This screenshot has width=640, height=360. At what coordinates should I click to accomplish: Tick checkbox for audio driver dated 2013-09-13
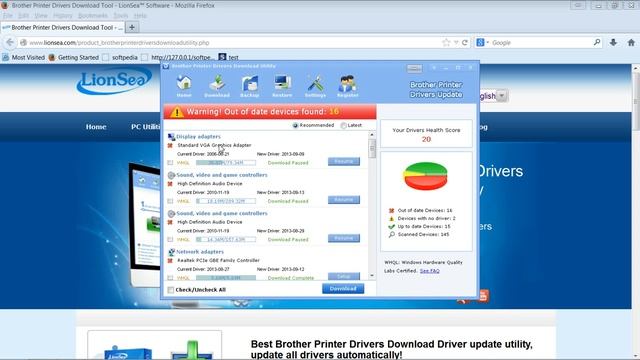[x=170, y=201]
